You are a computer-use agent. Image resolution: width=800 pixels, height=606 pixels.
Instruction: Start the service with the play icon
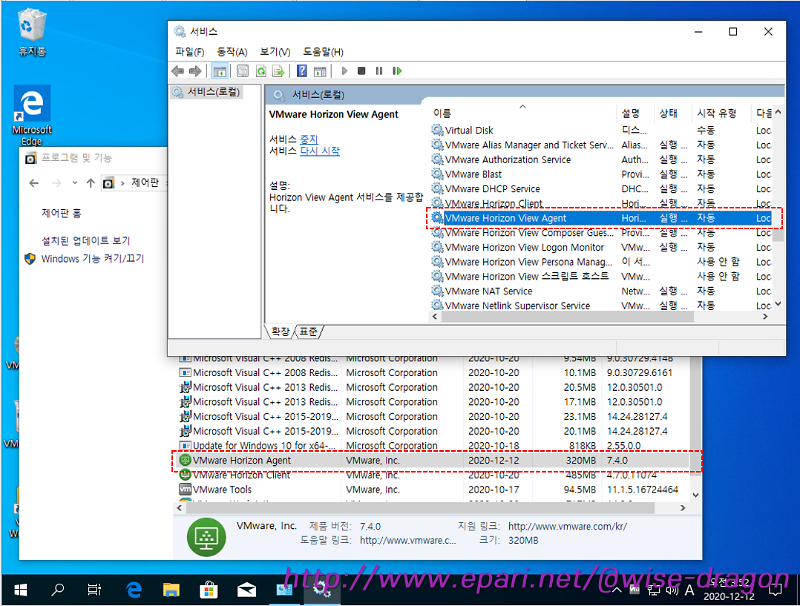click(344, 71)
